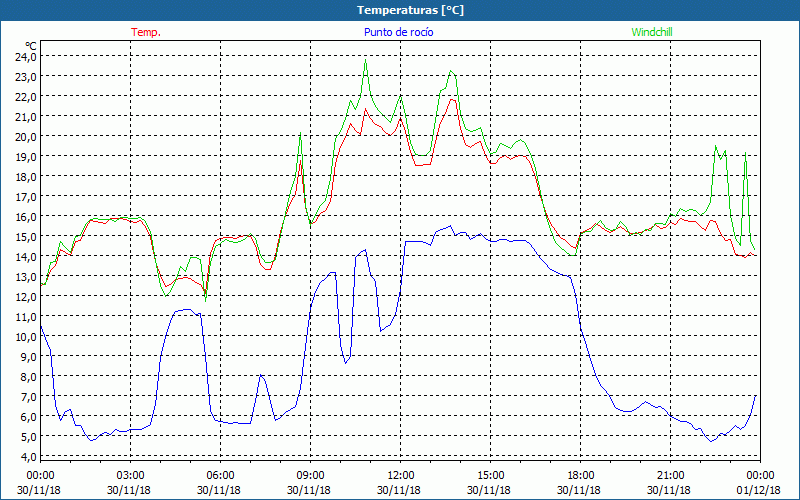Click the 21:00 time axis label
The width and height of the screenshot is (800, 500).
point(669,476)
